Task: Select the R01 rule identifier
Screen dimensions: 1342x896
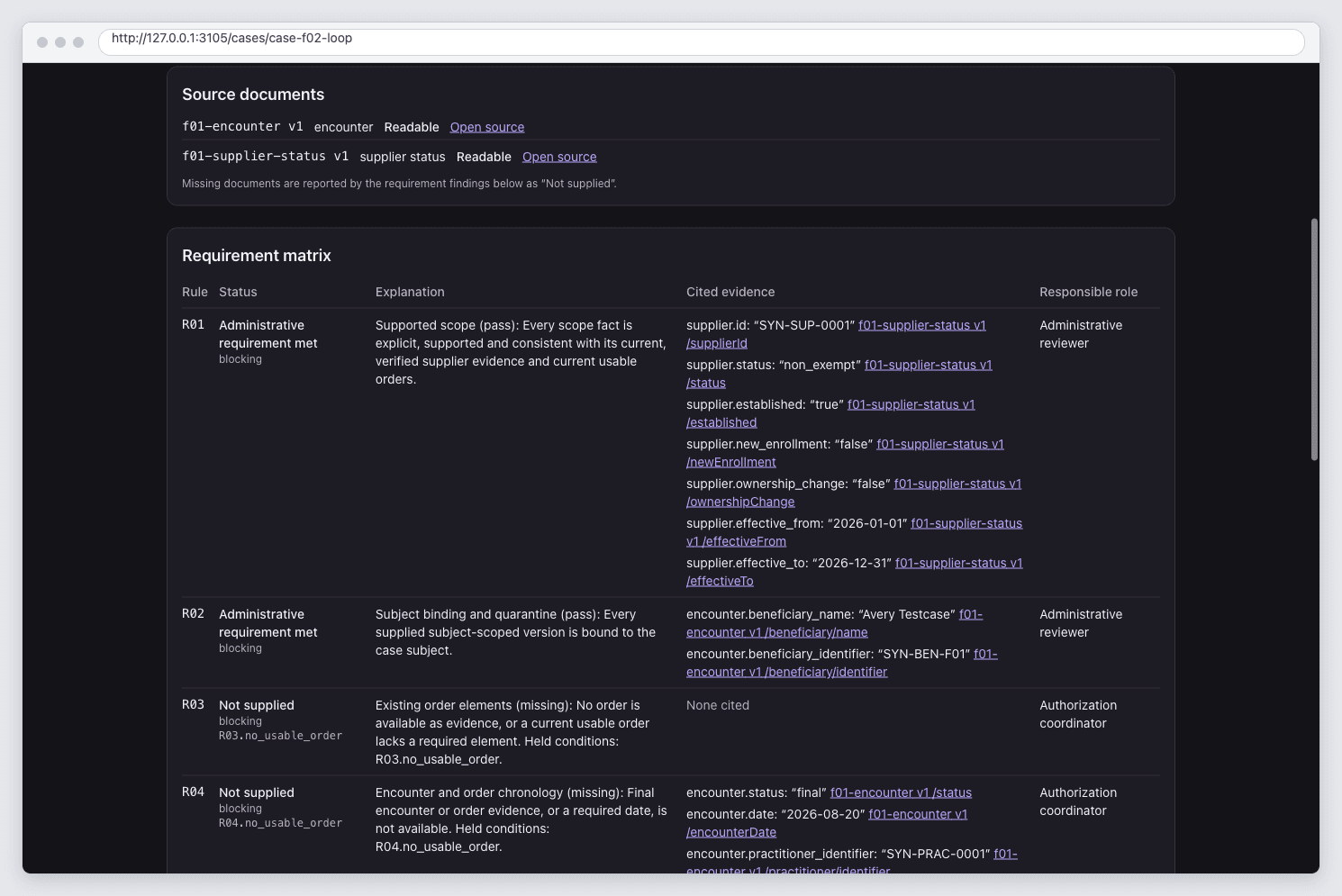Action: [x=193, y=324]
